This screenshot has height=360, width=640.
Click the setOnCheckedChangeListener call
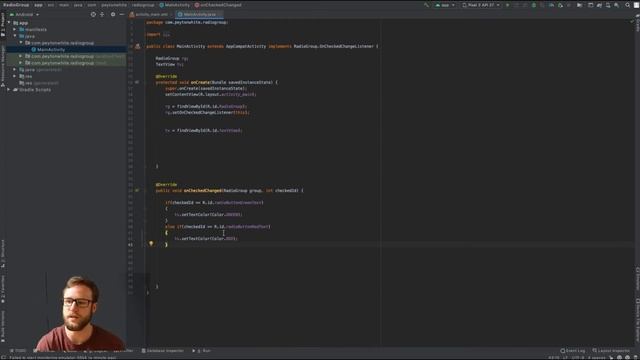click(x=202, y=112)
